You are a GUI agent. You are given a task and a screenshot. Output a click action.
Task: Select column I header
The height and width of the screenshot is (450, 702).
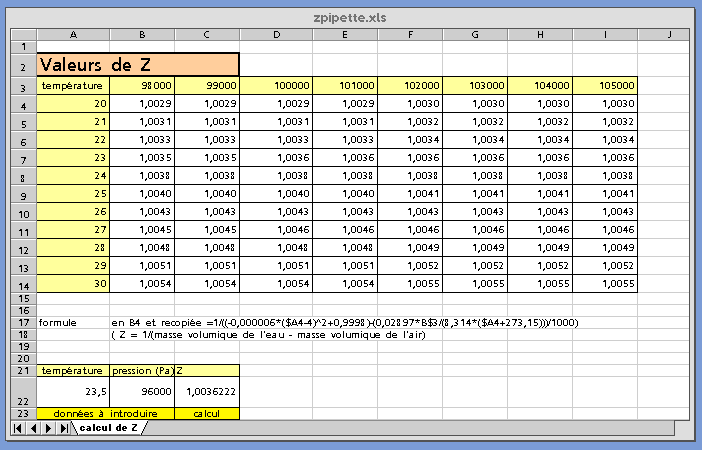pyautogui.click(x=604, y=34)
